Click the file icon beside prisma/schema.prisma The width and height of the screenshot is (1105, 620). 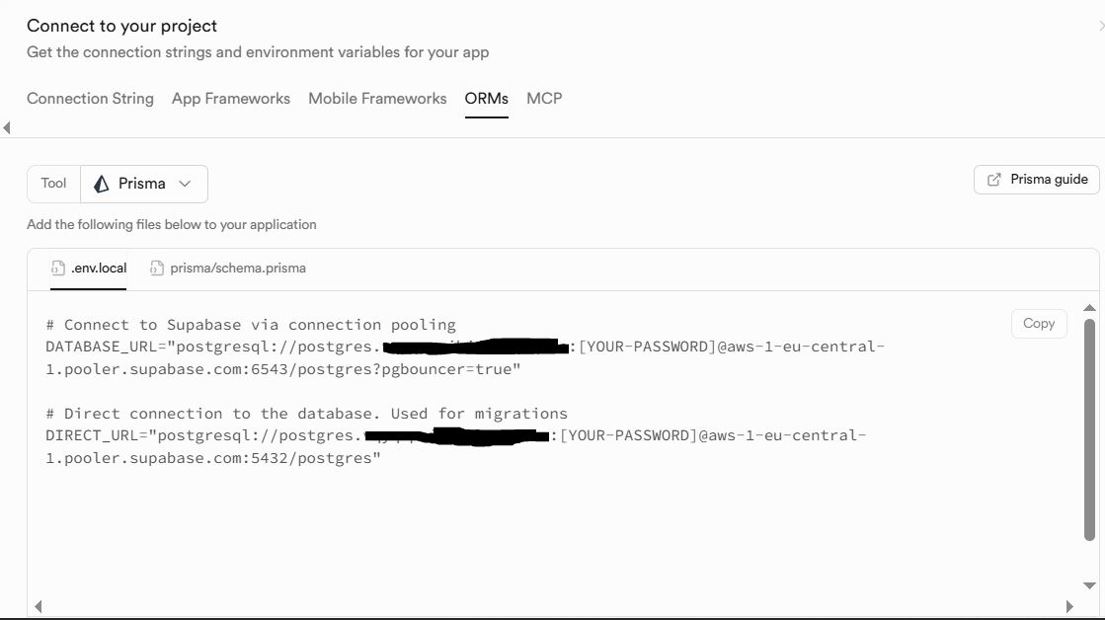pyautogui.click(x=157, y=268)
